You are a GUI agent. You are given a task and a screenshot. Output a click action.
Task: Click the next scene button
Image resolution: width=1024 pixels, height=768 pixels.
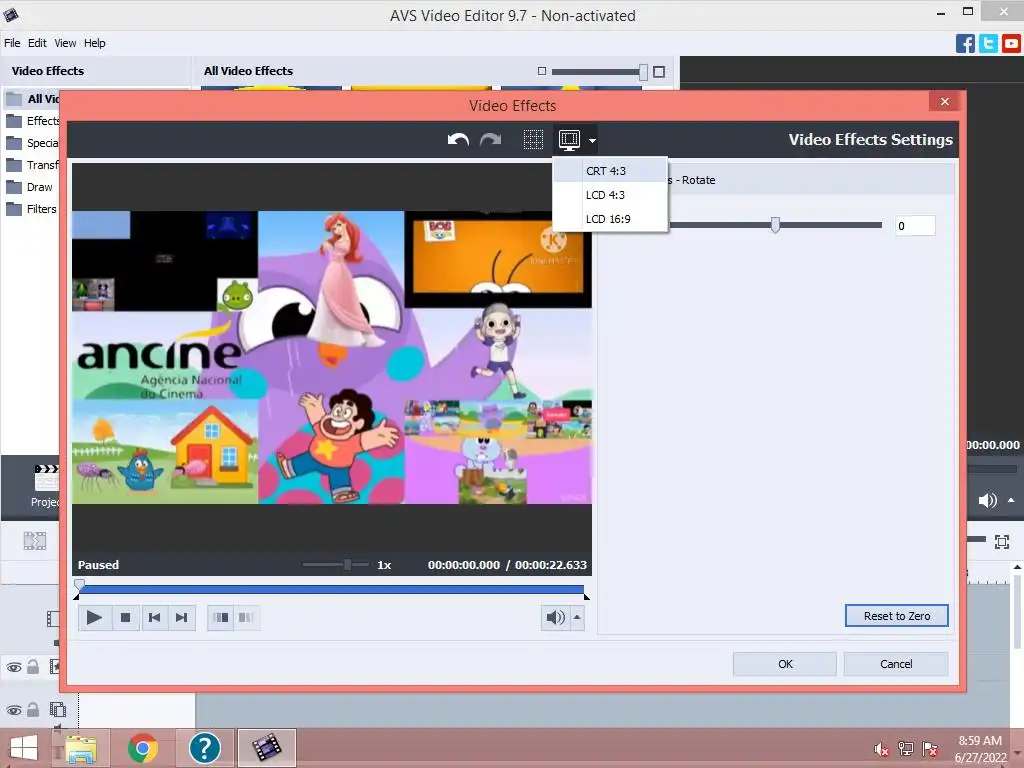click(246, 617)
